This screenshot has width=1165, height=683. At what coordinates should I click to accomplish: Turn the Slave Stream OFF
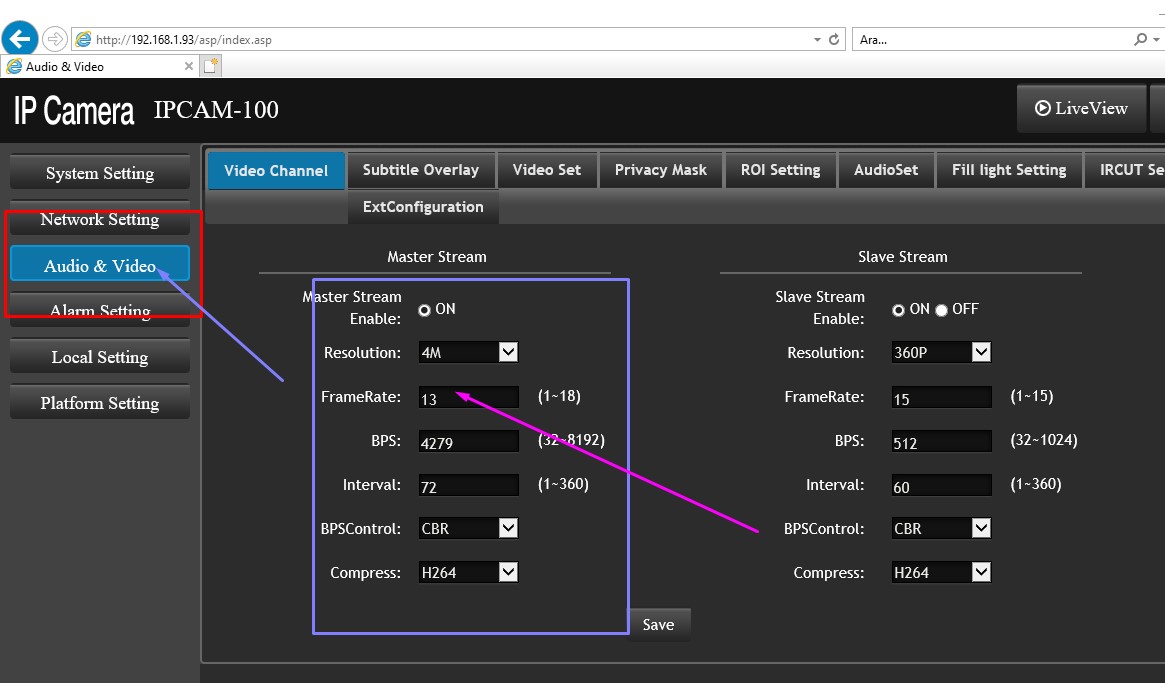tap(941, 310)
